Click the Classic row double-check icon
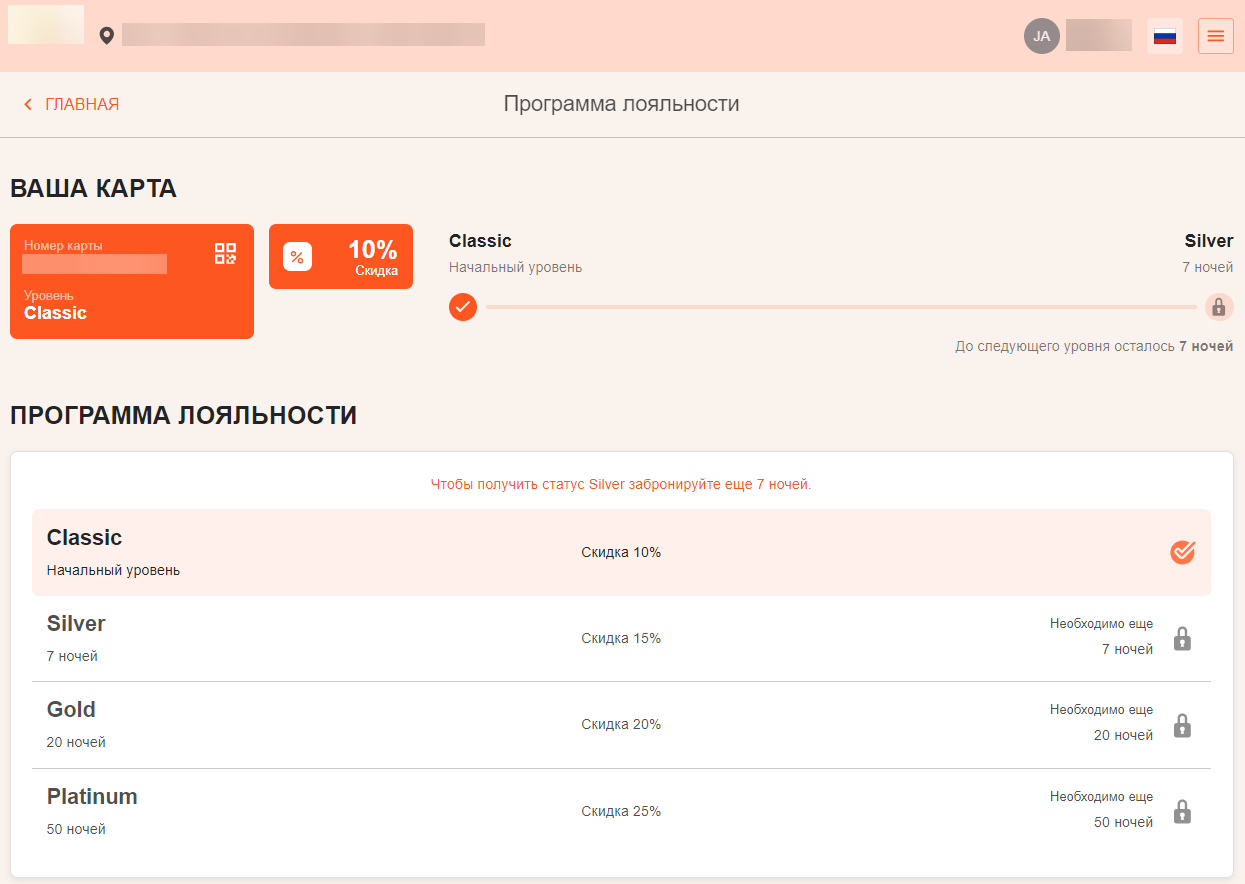The width and height of the screenshot is (1245, 884). pos(1183,552)
